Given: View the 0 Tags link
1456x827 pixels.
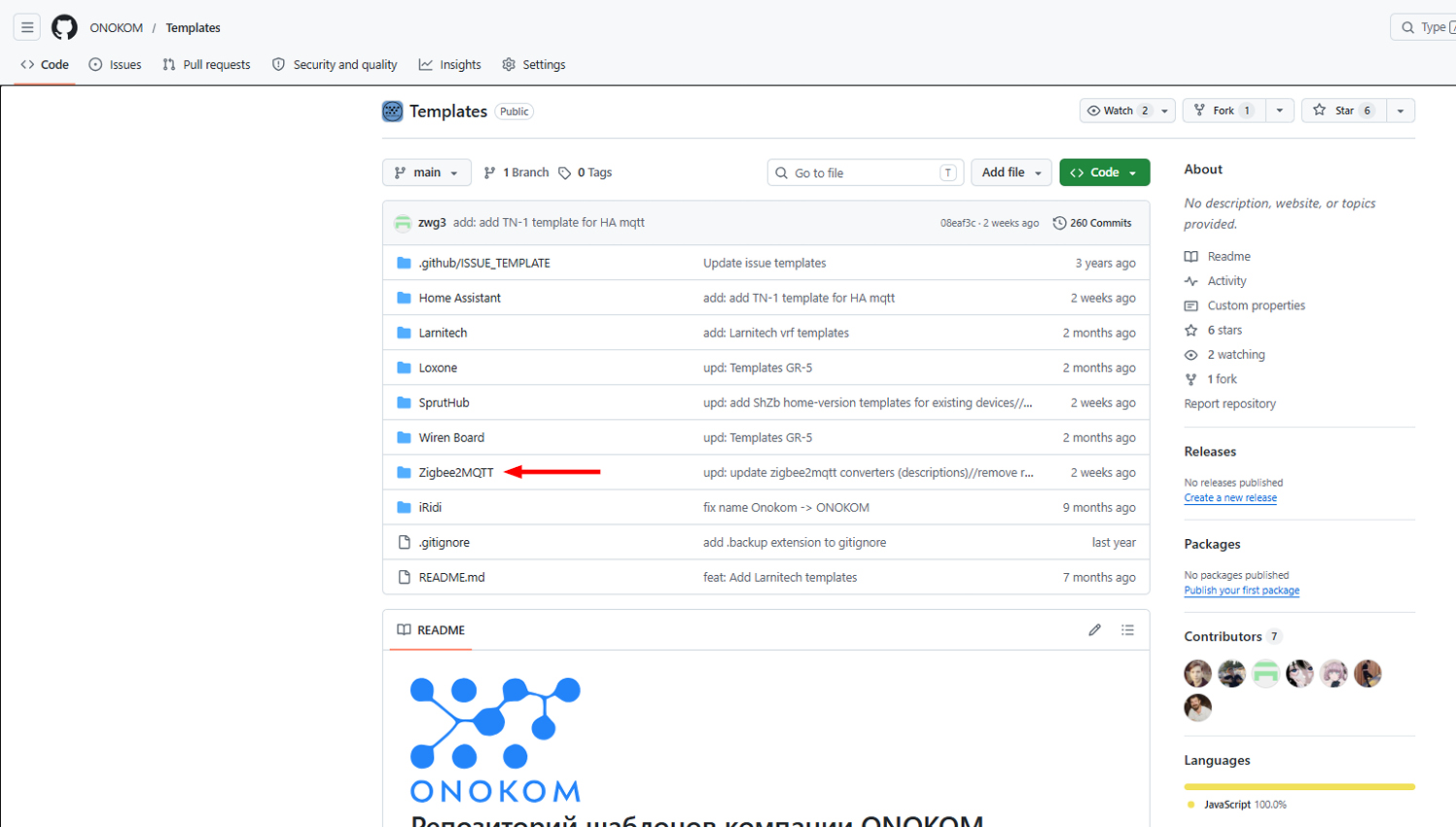Looking at the screenshot, I should coord(586,172).
